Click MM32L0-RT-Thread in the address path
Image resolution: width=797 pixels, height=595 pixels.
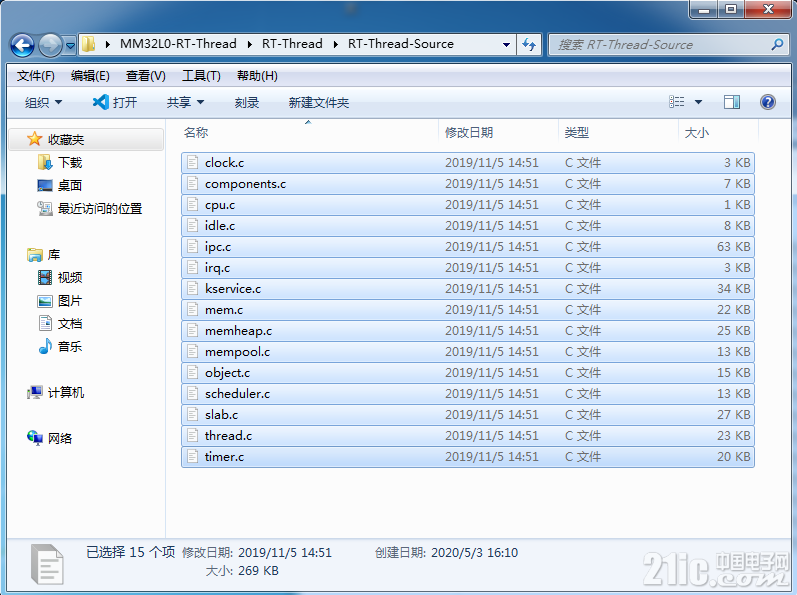pos(178,44)
